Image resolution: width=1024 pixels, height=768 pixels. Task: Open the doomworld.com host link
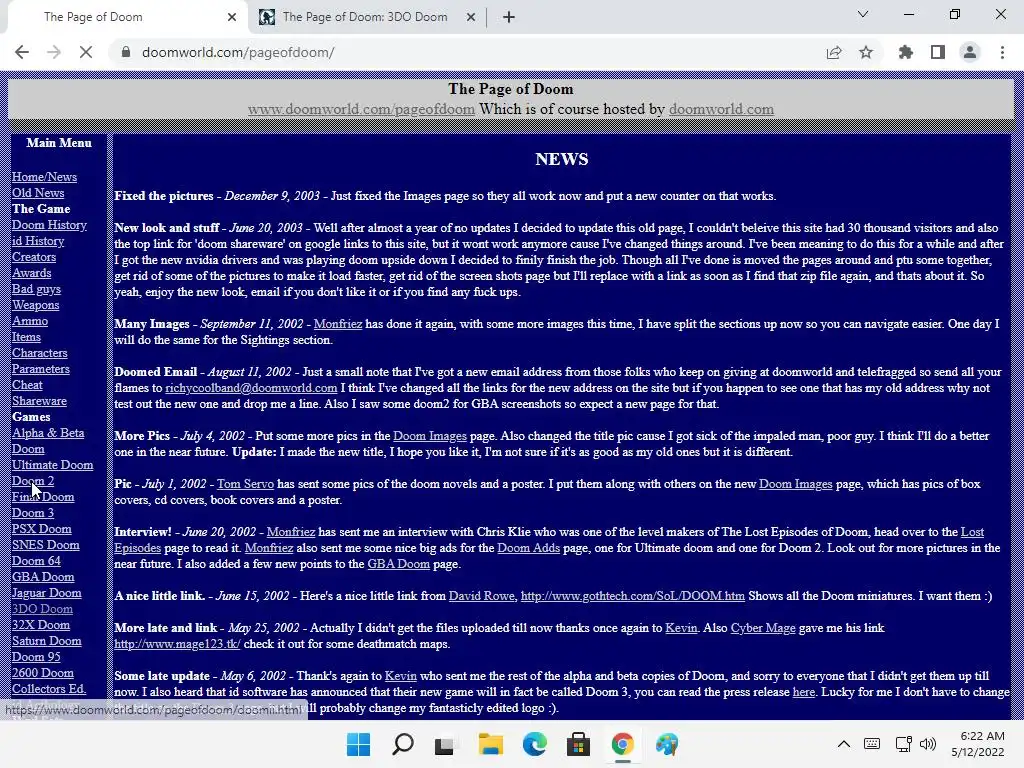[x=721, y=109]
